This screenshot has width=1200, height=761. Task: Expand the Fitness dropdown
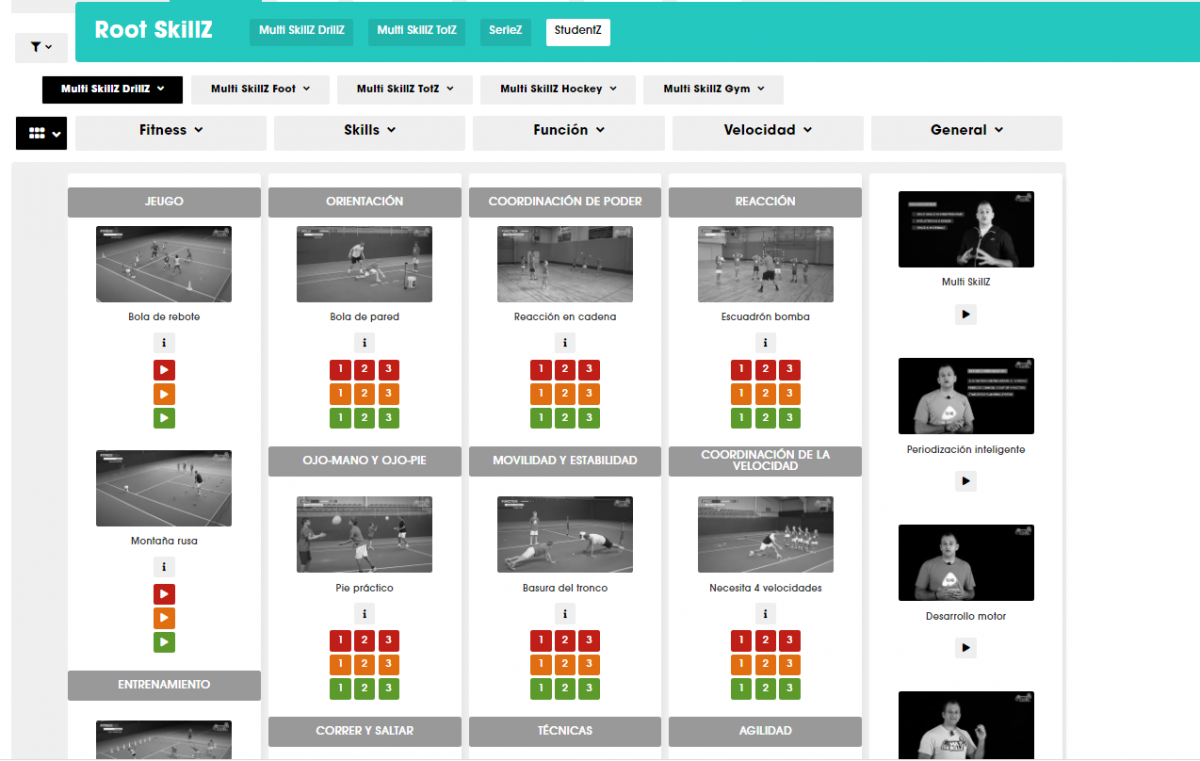click(171, 130)
